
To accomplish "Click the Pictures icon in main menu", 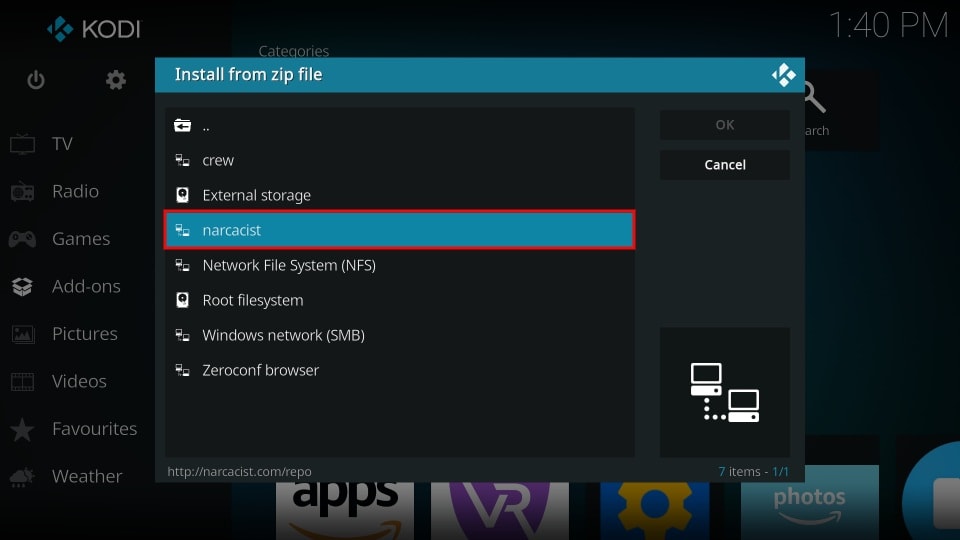I will coord(23,334).
